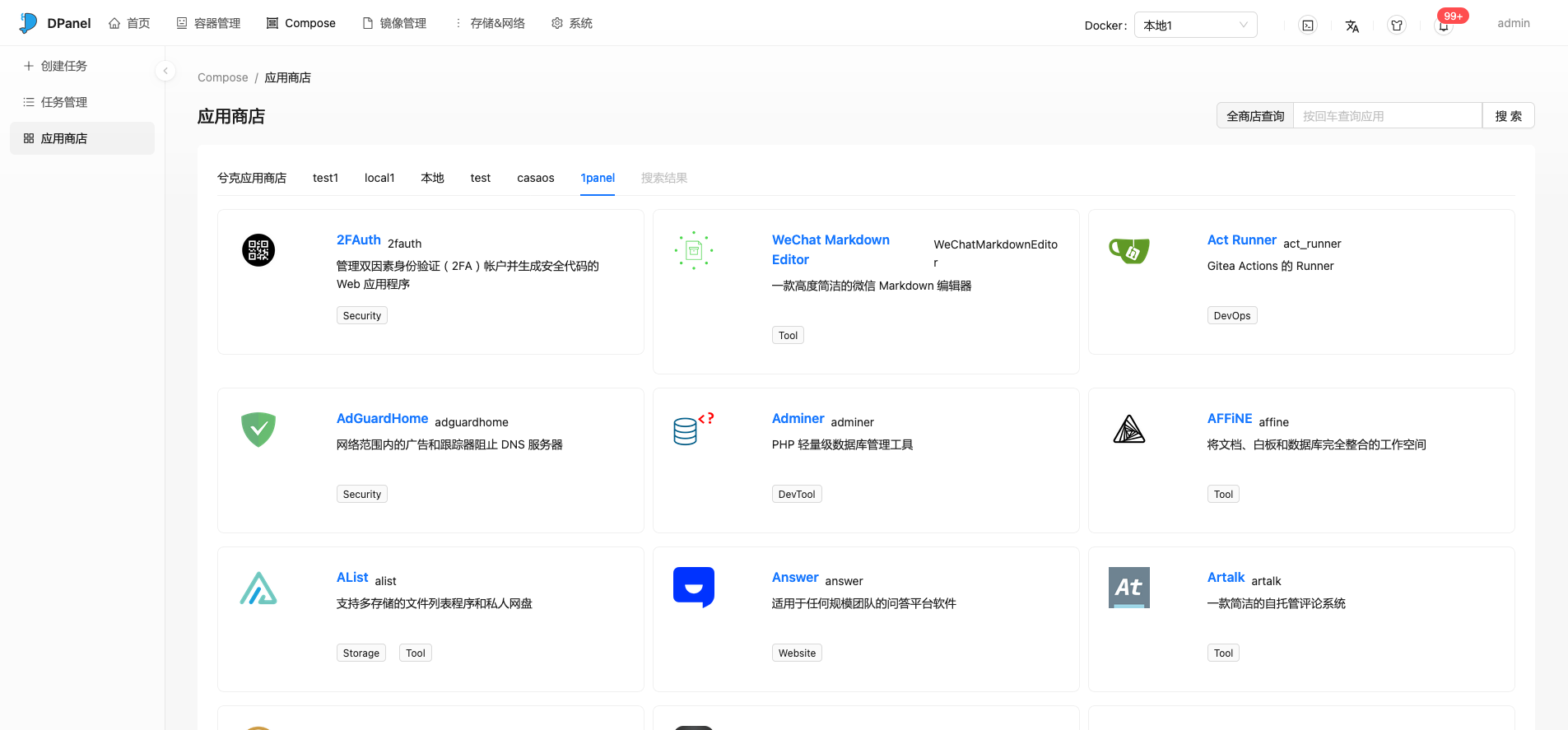Select 应用商店 in sidebar
The image size is (1568, 730).
coord(82,138)
